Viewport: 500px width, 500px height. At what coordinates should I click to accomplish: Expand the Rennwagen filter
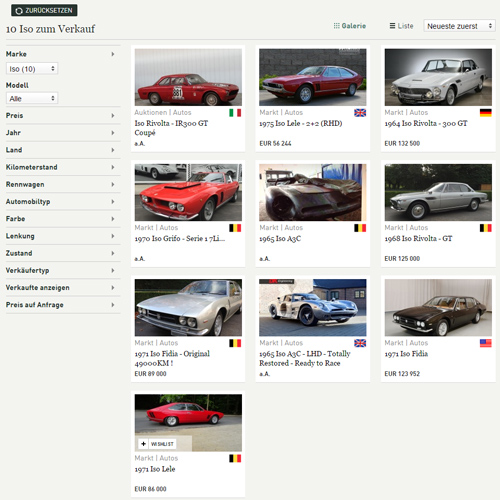63,184
